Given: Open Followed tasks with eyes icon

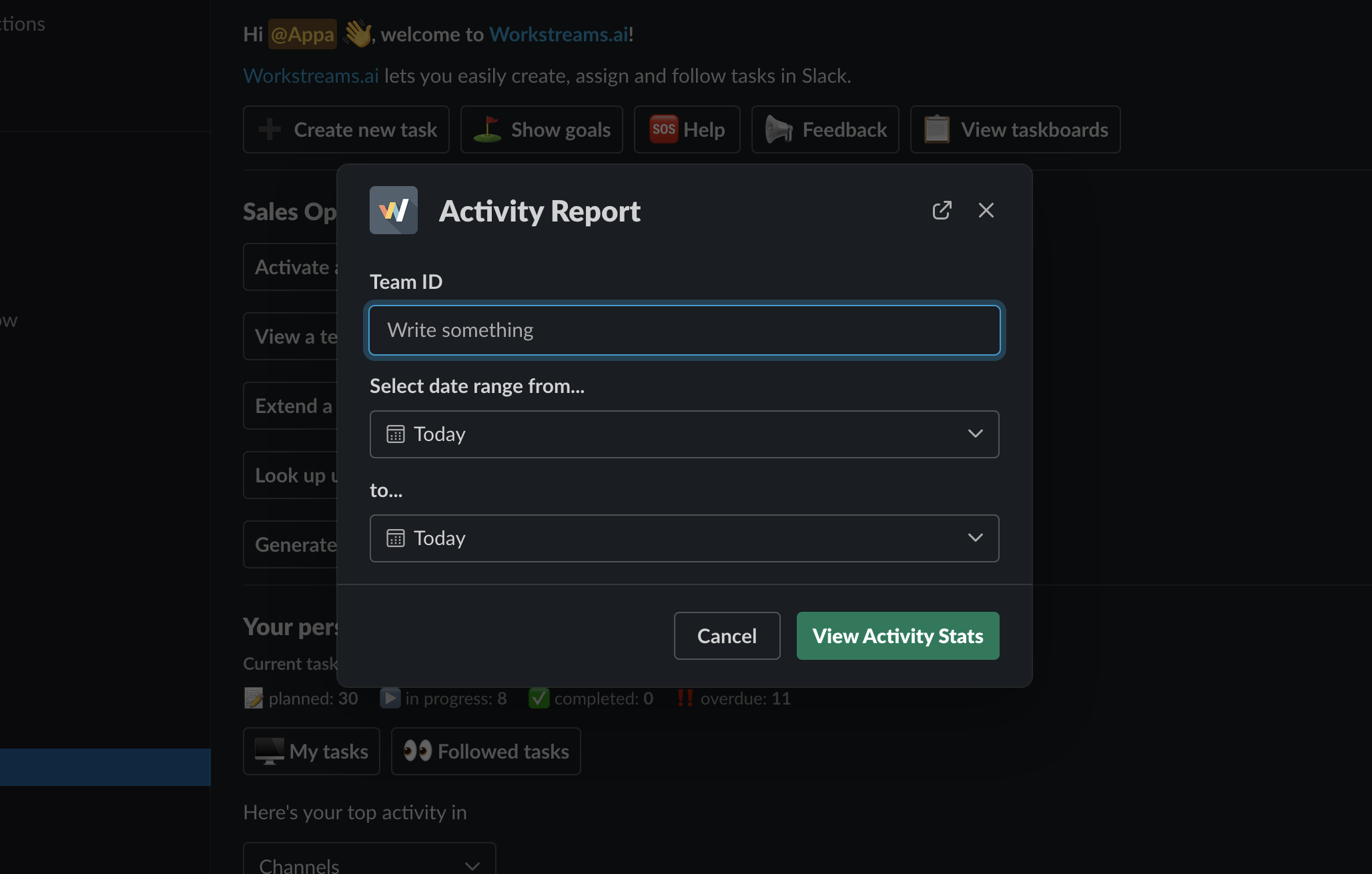Looking at the screenshot, I should 486,751.
